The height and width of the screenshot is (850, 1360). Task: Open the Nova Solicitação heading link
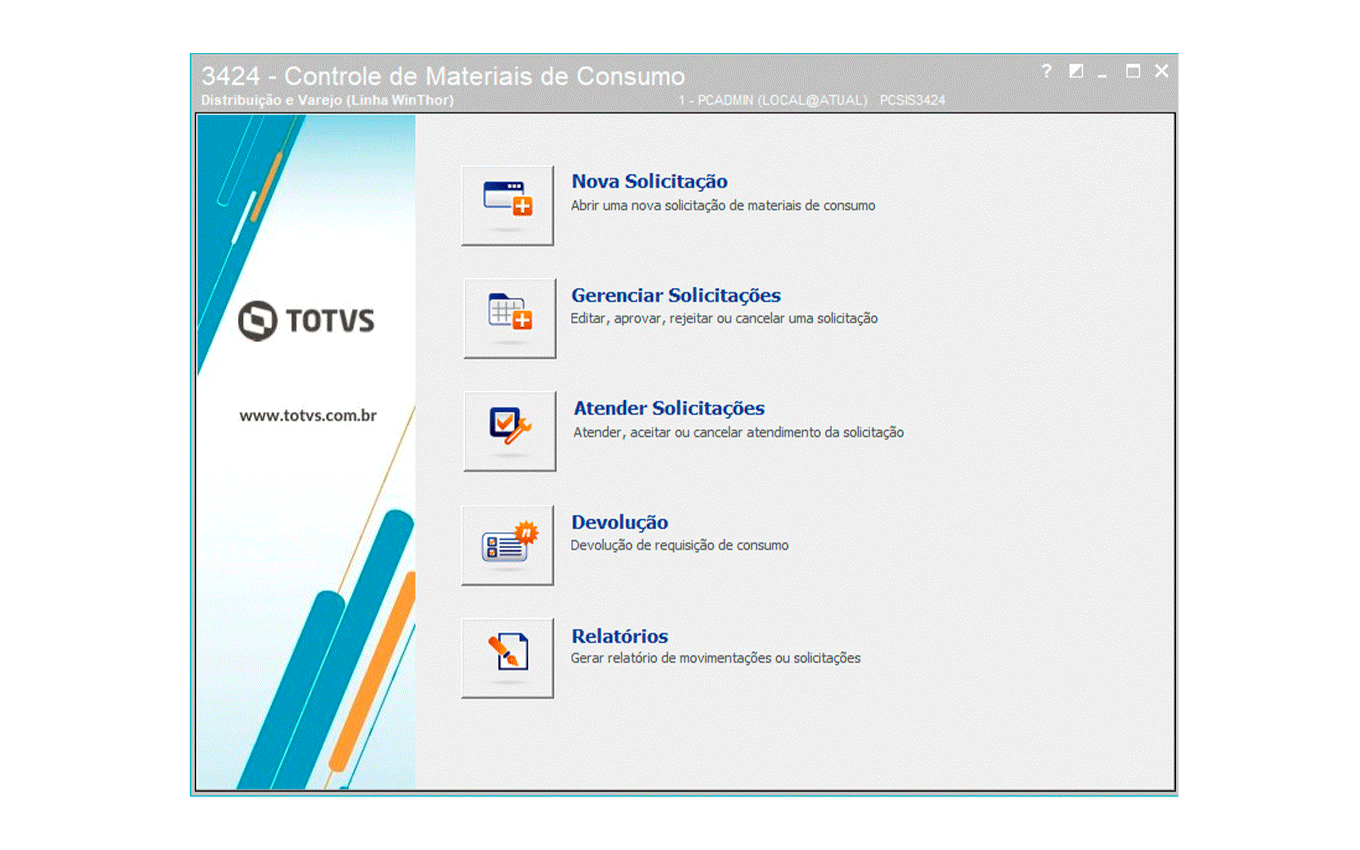click(x=649, y=182)
